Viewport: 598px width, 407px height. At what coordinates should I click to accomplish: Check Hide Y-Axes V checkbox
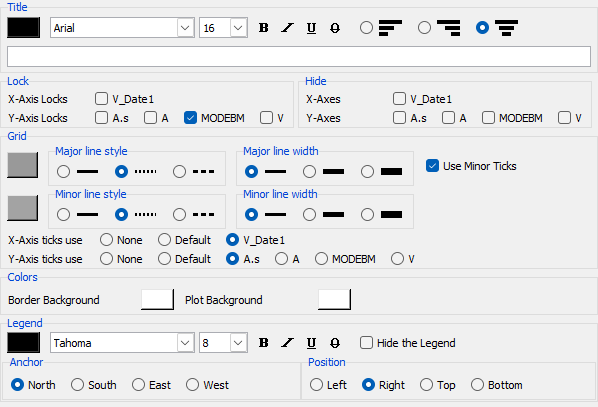point(564,118)
